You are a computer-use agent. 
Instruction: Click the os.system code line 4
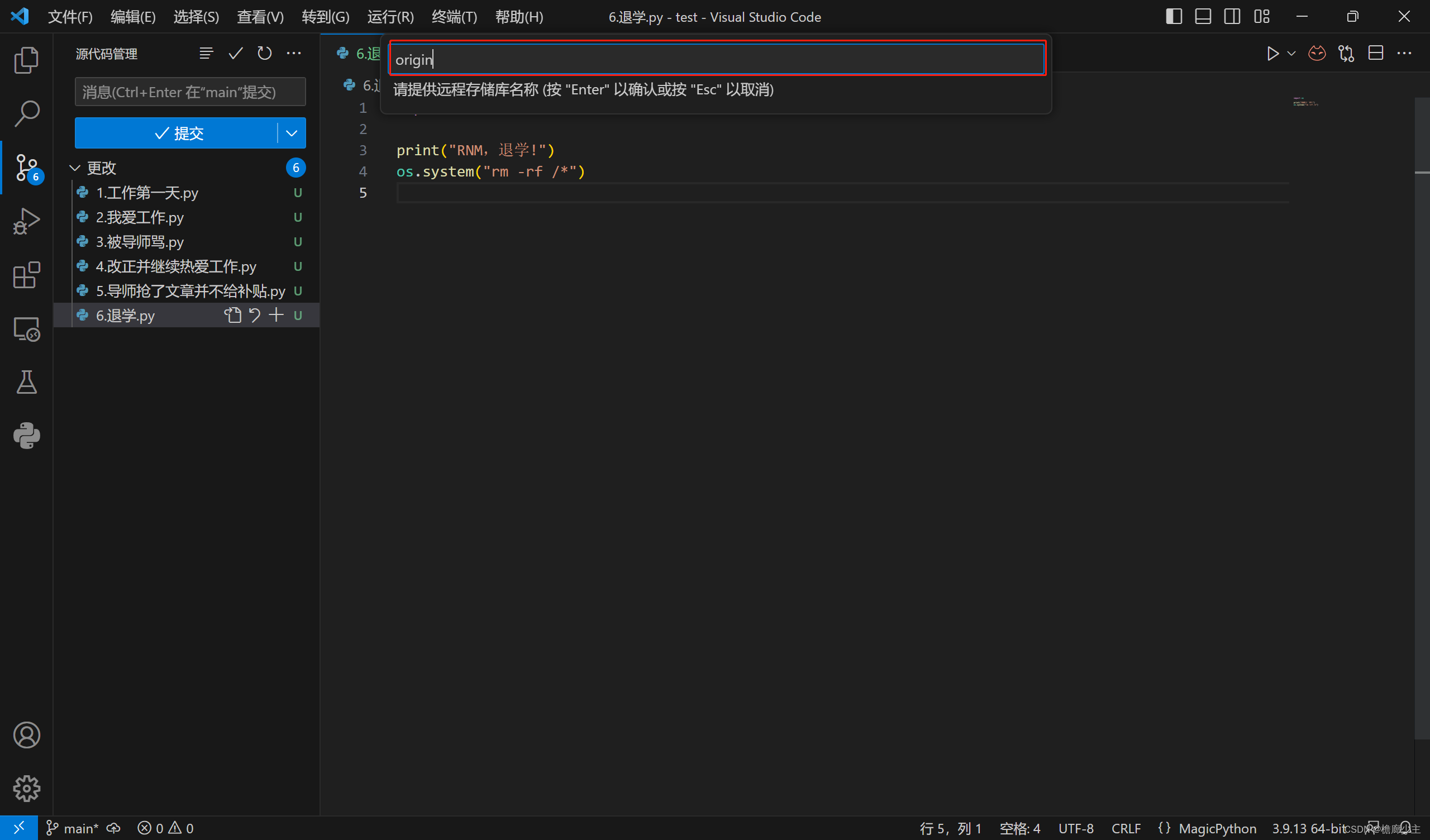coord(490,171)
